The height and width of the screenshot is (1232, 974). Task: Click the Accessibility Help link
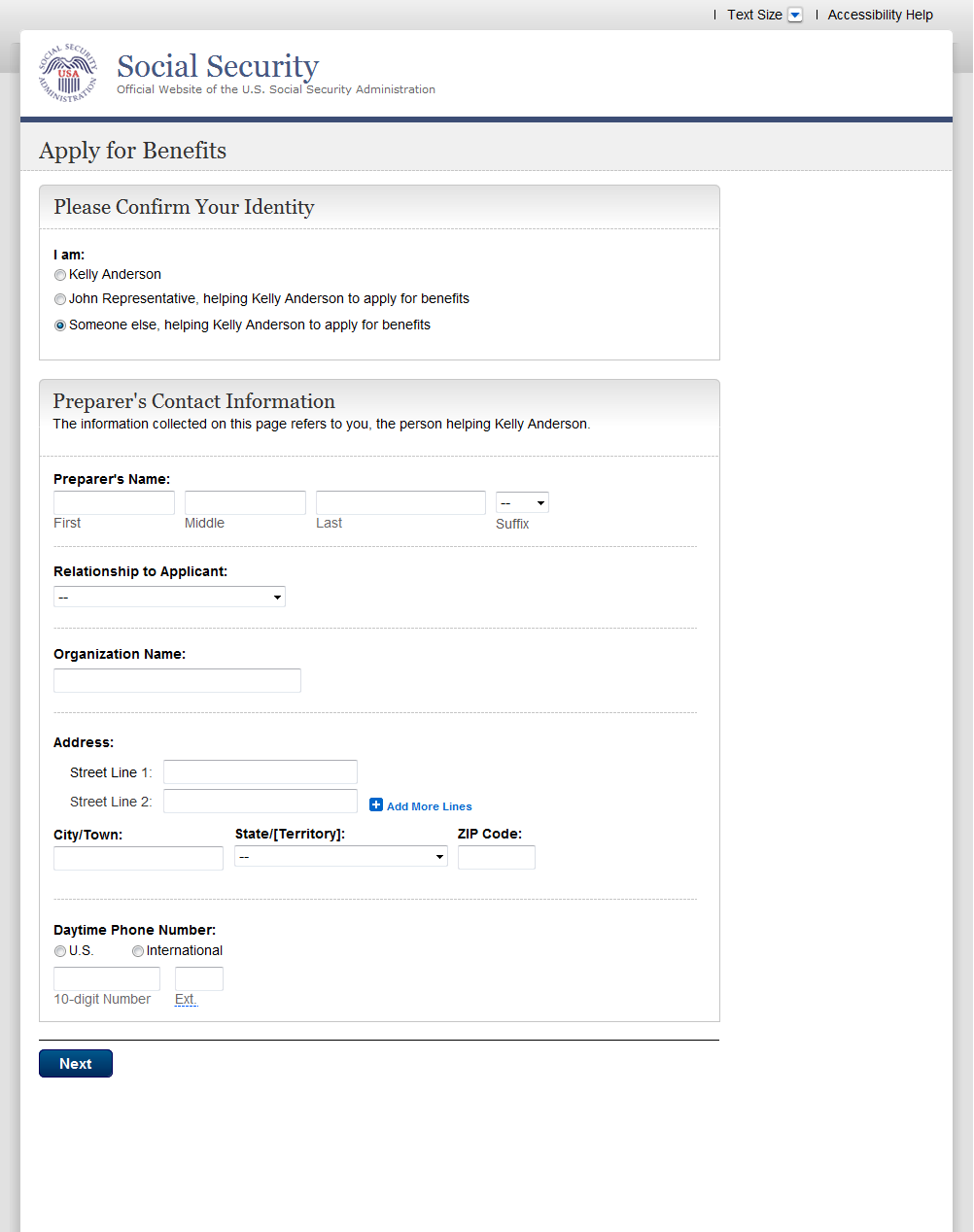pos(880,15)
